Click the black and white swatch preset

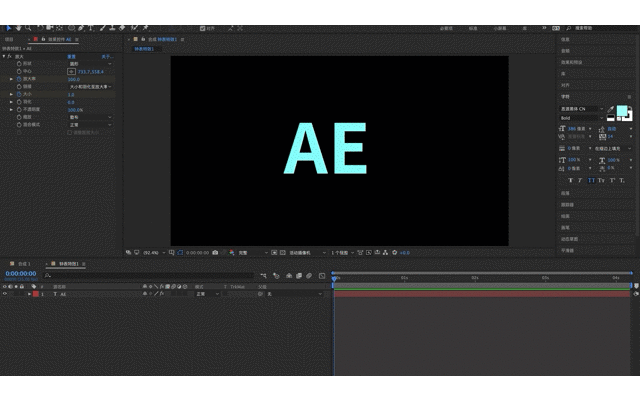point(611,118)
